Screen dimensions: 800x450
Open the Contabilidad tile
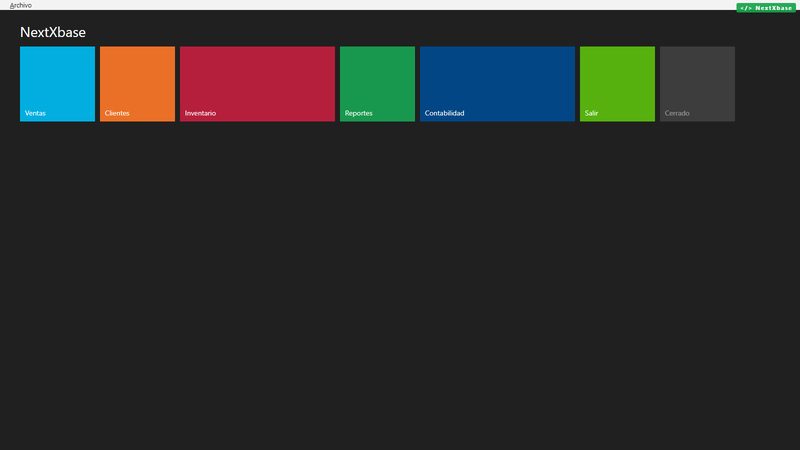(x=497, y=84)
